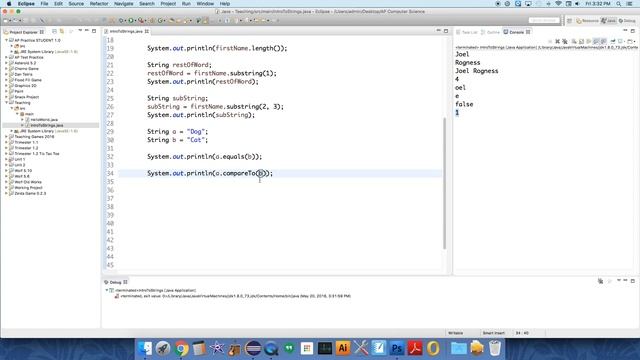Open Photoshop from the Dock
The image size is (640, 360).
[397, 348]
